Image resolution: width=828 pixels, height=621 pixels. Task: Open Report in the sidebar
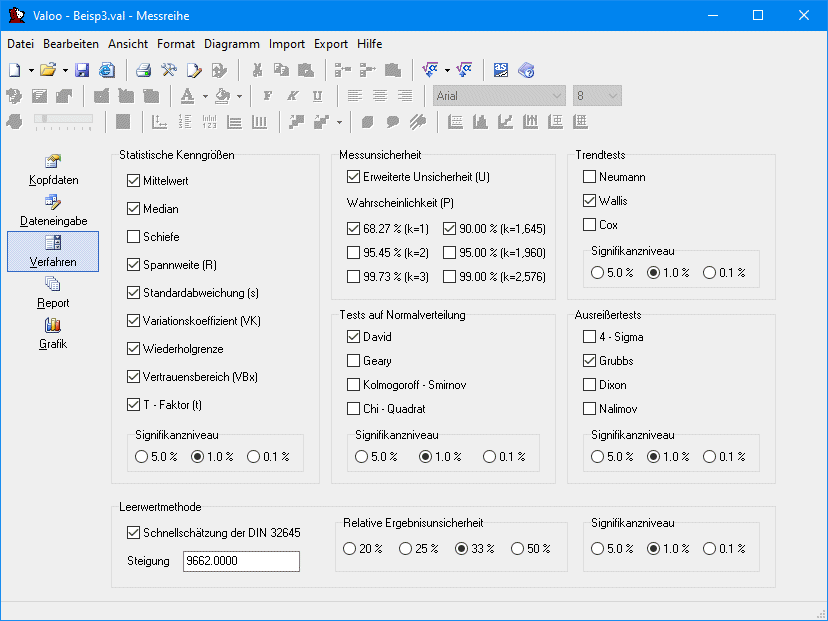(53, 292)
